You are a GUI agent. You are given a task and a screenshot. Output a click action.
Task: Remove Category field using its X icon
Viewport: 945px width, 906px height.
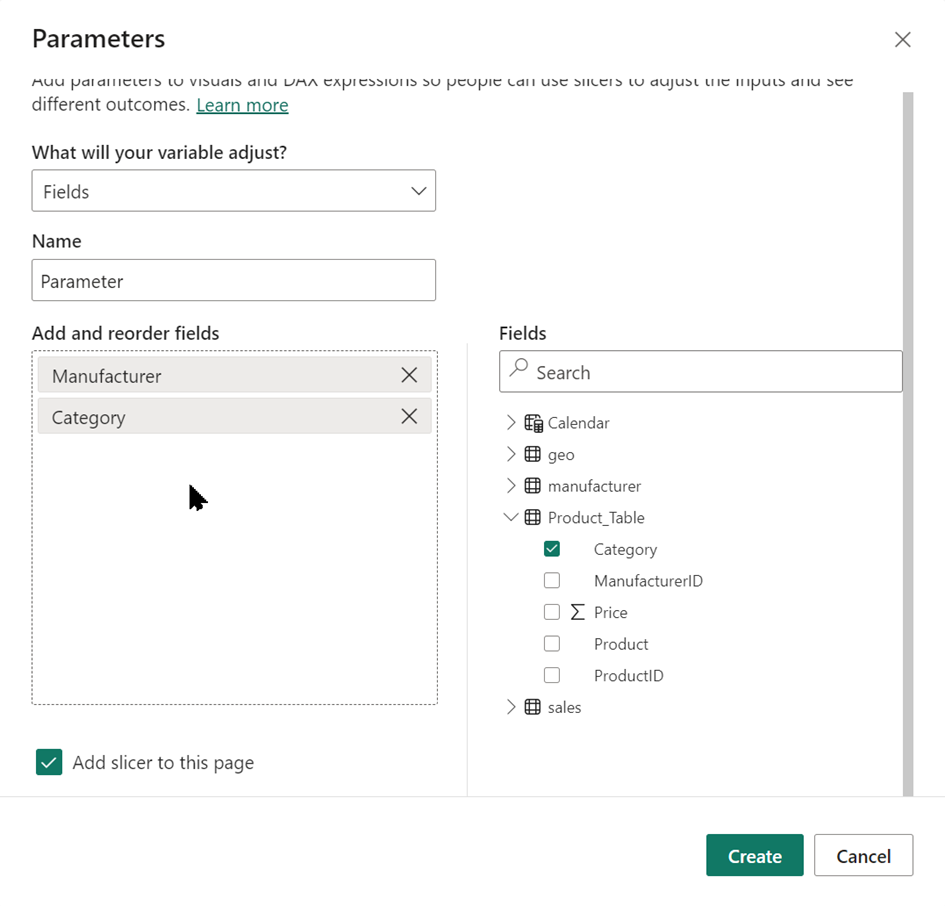[x=409, y=417]
